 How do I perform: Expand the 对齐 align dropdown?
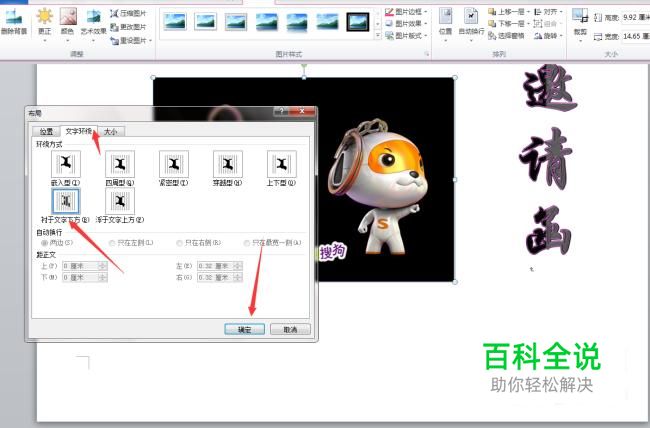click(561, 12)
